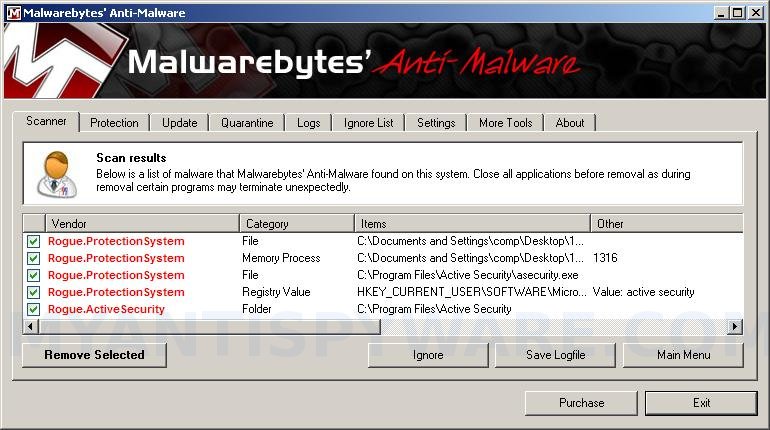Show the About tab

click(570, 123)
